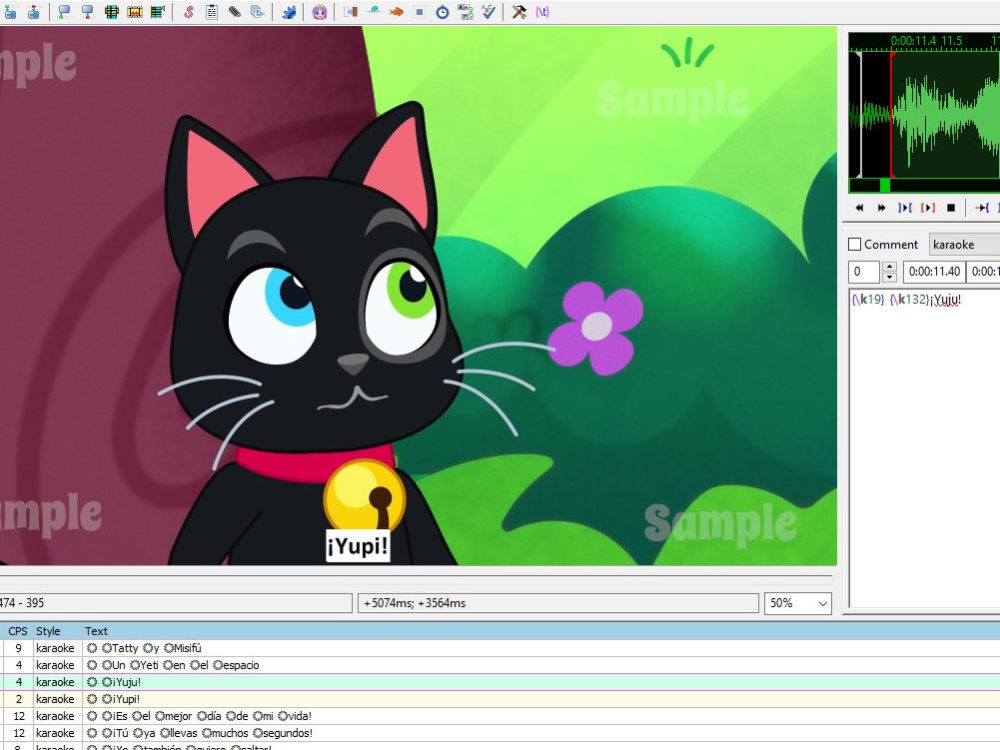Select visible subtitle lines icon
The image size is (1000, 750).
click(x=111, y=11)
